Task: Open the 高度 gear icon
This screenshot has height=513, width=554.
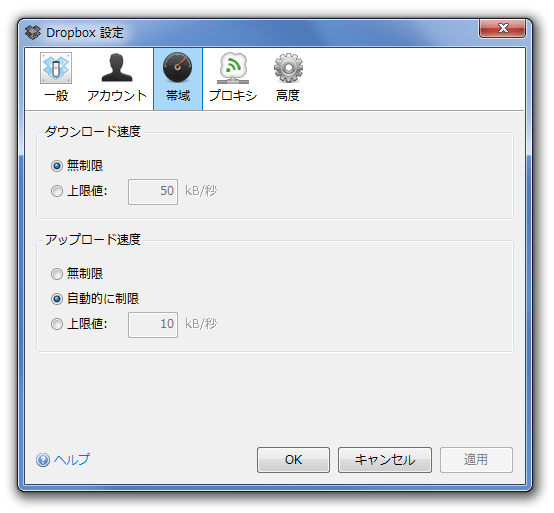Action: click(x=288, y=68)
